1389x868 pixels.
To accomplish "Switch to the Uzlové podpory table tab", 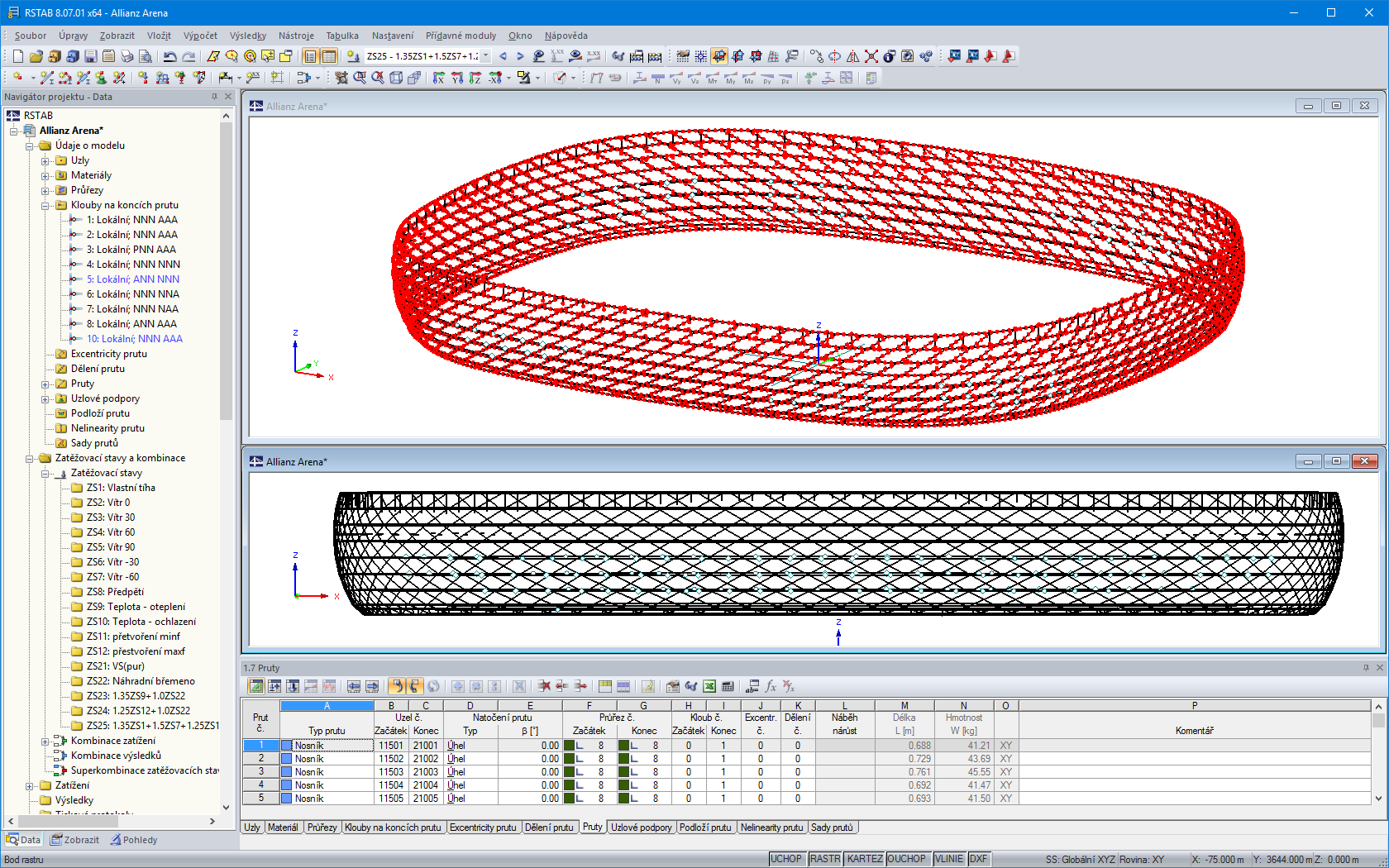I will point(641,827).
